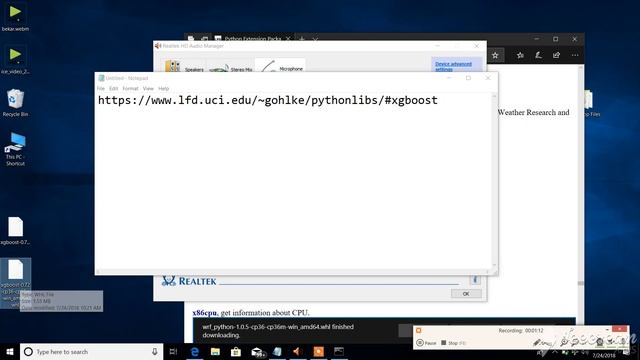Image resolution: width=640 pixels, height=360 pixels.
Task: Select the xgboost-0.7 file on the desktop
Action: (15, 231)
